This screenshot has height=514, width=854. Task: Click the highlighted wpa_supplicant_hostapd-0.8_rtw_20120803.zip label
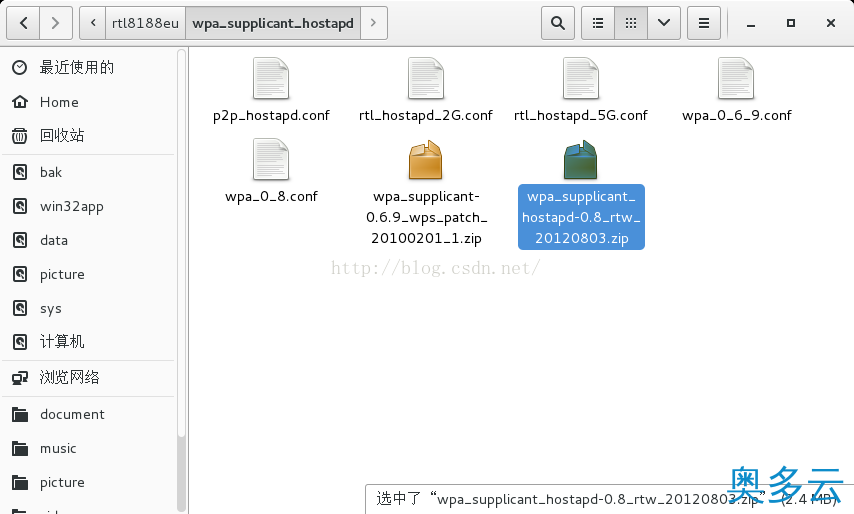[x=581, y=217]
